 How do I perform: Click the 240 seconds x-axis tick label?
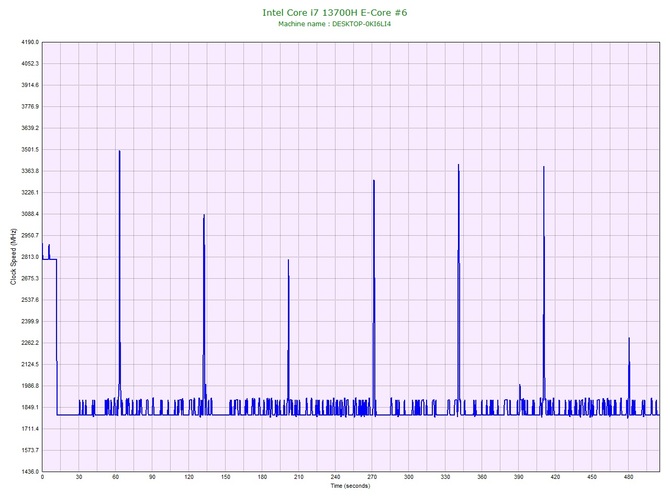(x=335, y=477)
